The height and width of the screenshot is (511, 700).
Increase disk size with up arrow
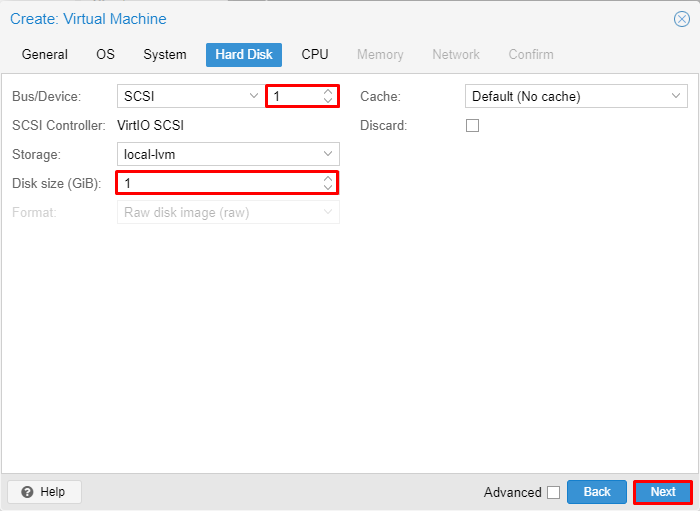(x=328, y=178)
